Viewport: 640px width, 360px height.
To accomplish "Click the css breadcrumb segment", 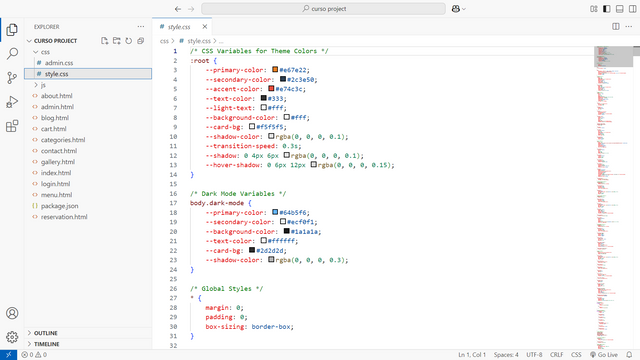I will click(x=164, y=41).
